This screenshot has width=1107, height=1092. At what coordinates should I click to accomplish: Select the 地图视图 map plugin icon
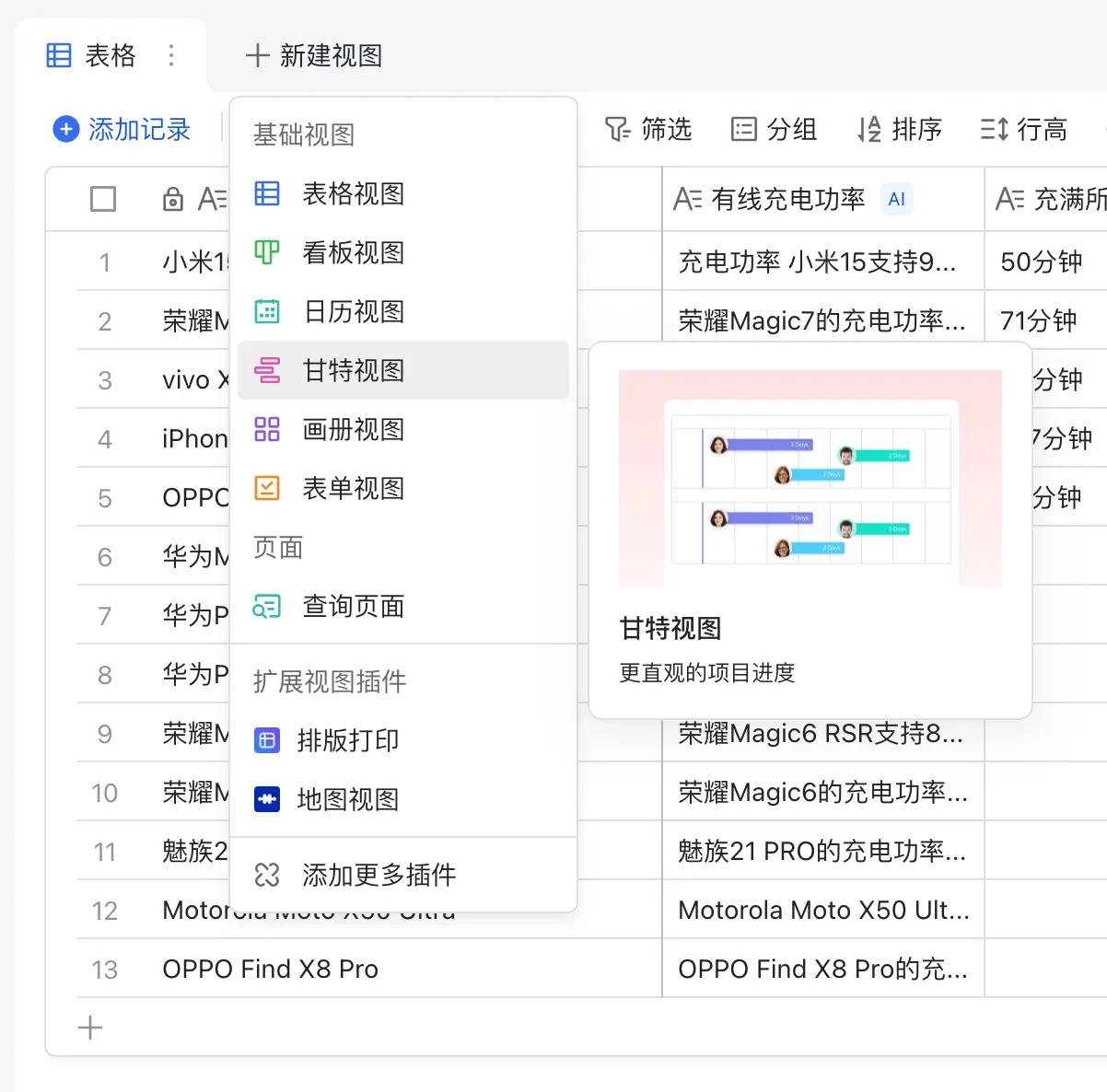pos(267,799)
